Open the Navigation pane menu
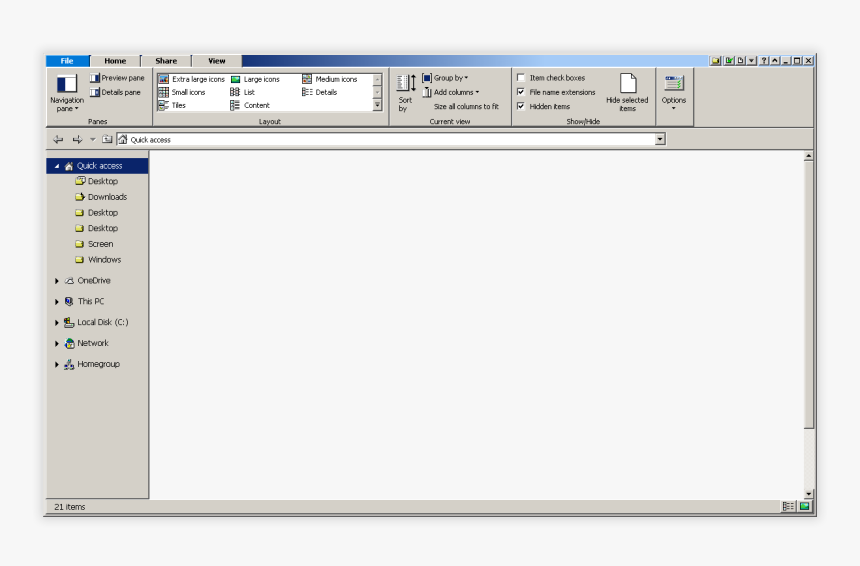This screenshot has width=860, height=566. click(x=67, y=93)
